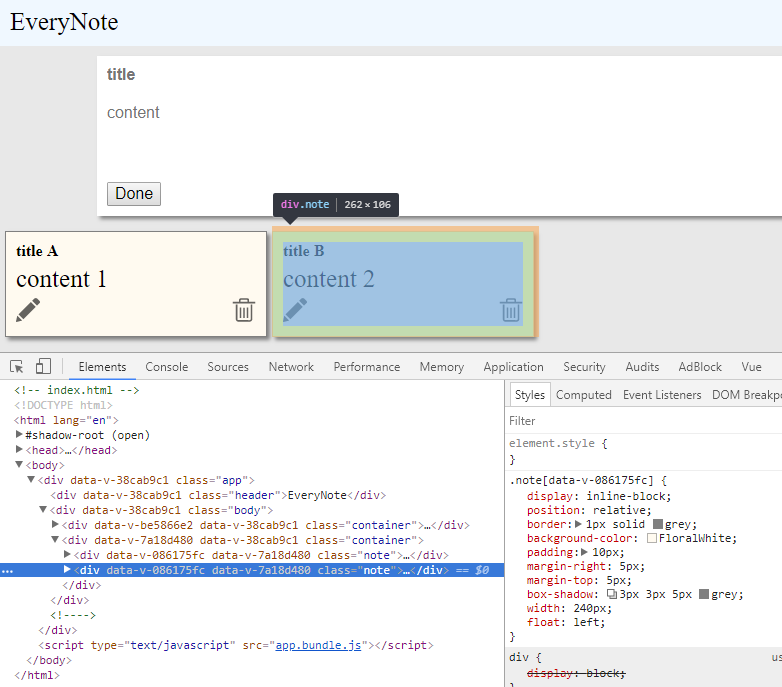Click the pencil edit icon on title A note

tap(28, 310)
